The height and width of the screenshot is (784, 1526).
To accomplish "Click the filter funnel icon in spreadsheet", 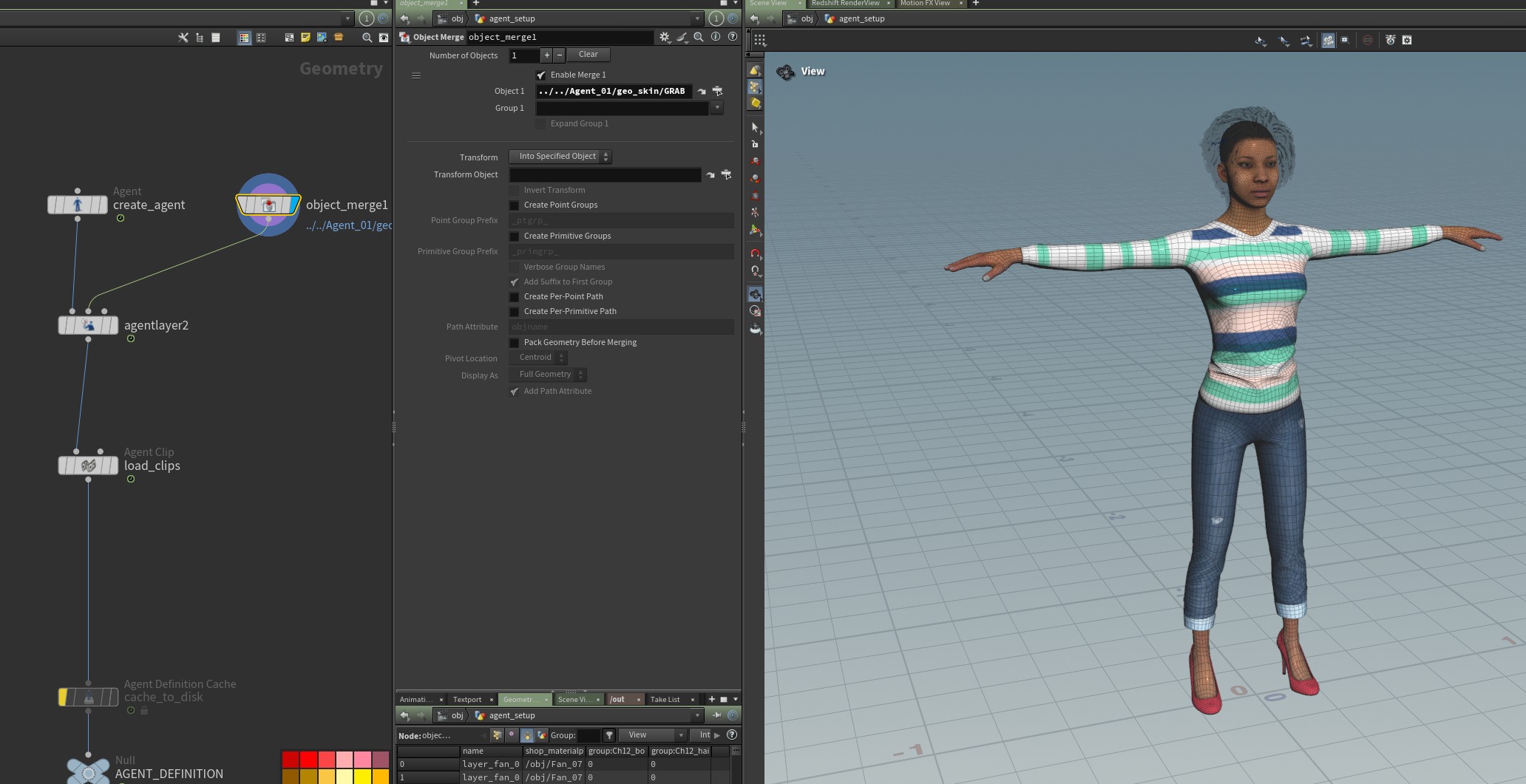I will coord(609,735).
